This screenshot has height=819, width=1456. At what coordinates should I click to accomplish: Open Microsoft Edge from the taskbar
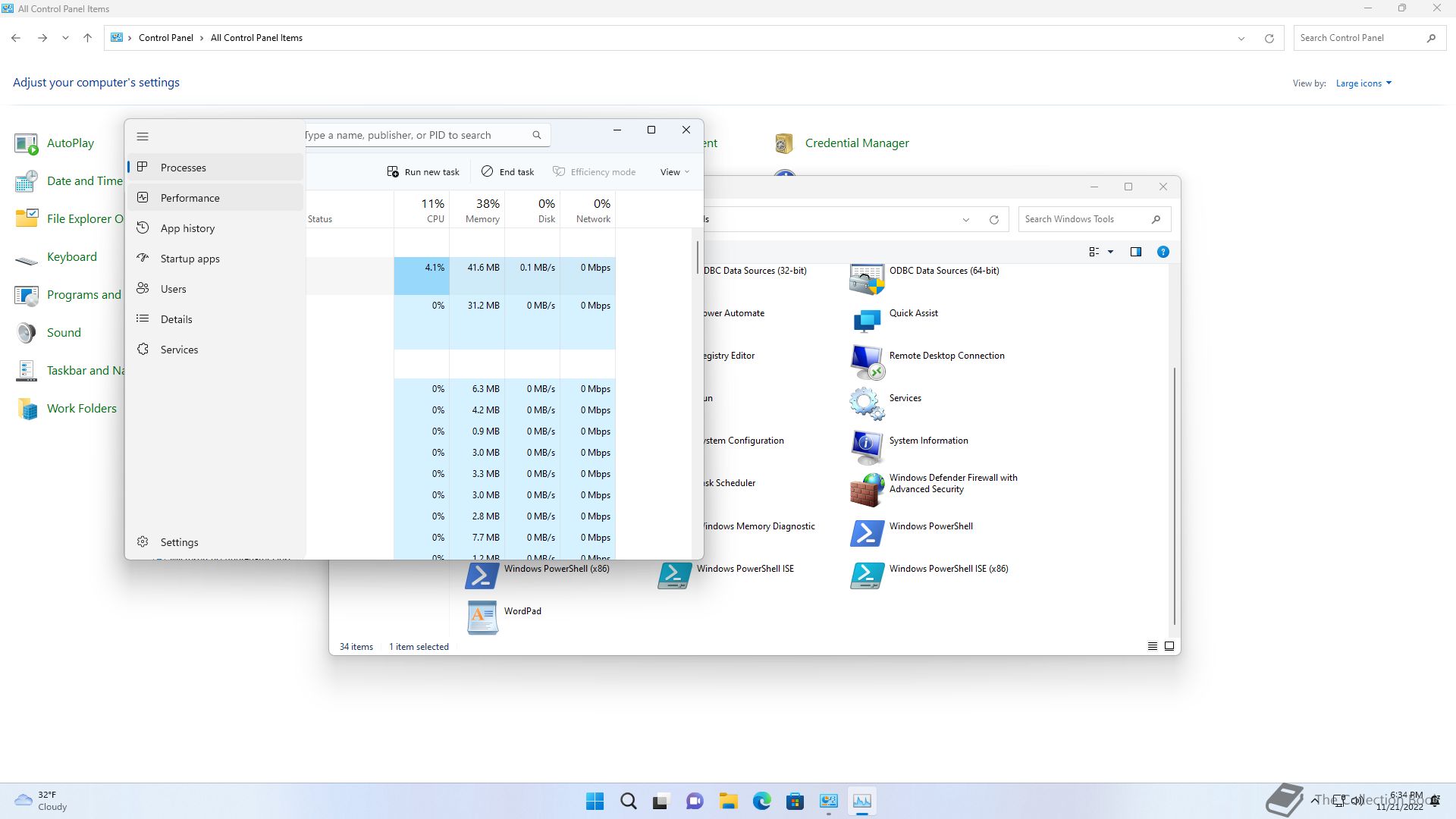point(761,801)
